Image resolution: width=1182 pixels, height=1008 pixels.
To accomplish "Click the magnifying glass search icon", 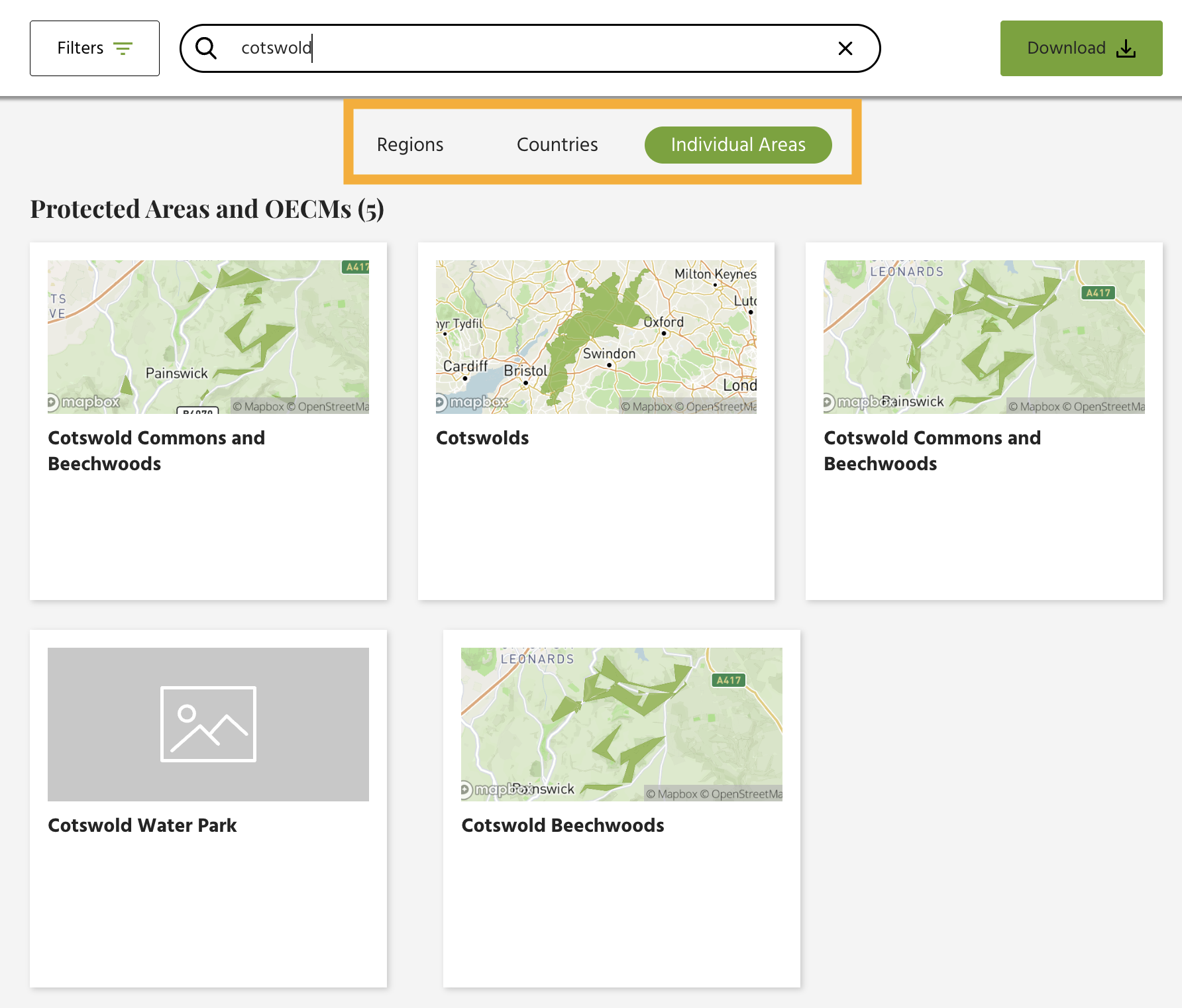I will tap(207, 48).
